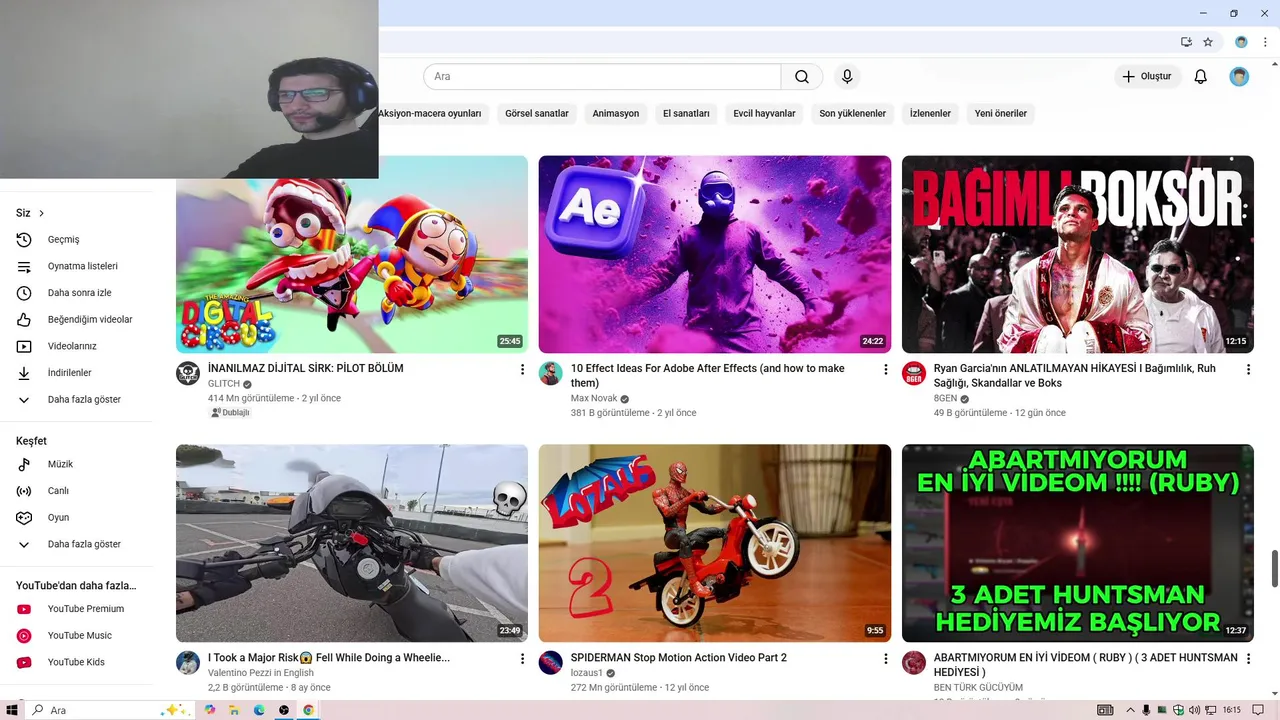This screenshot has height=720, width=1280.
Task: Open lozaus1 channel avatar
Action: [551, 663]
